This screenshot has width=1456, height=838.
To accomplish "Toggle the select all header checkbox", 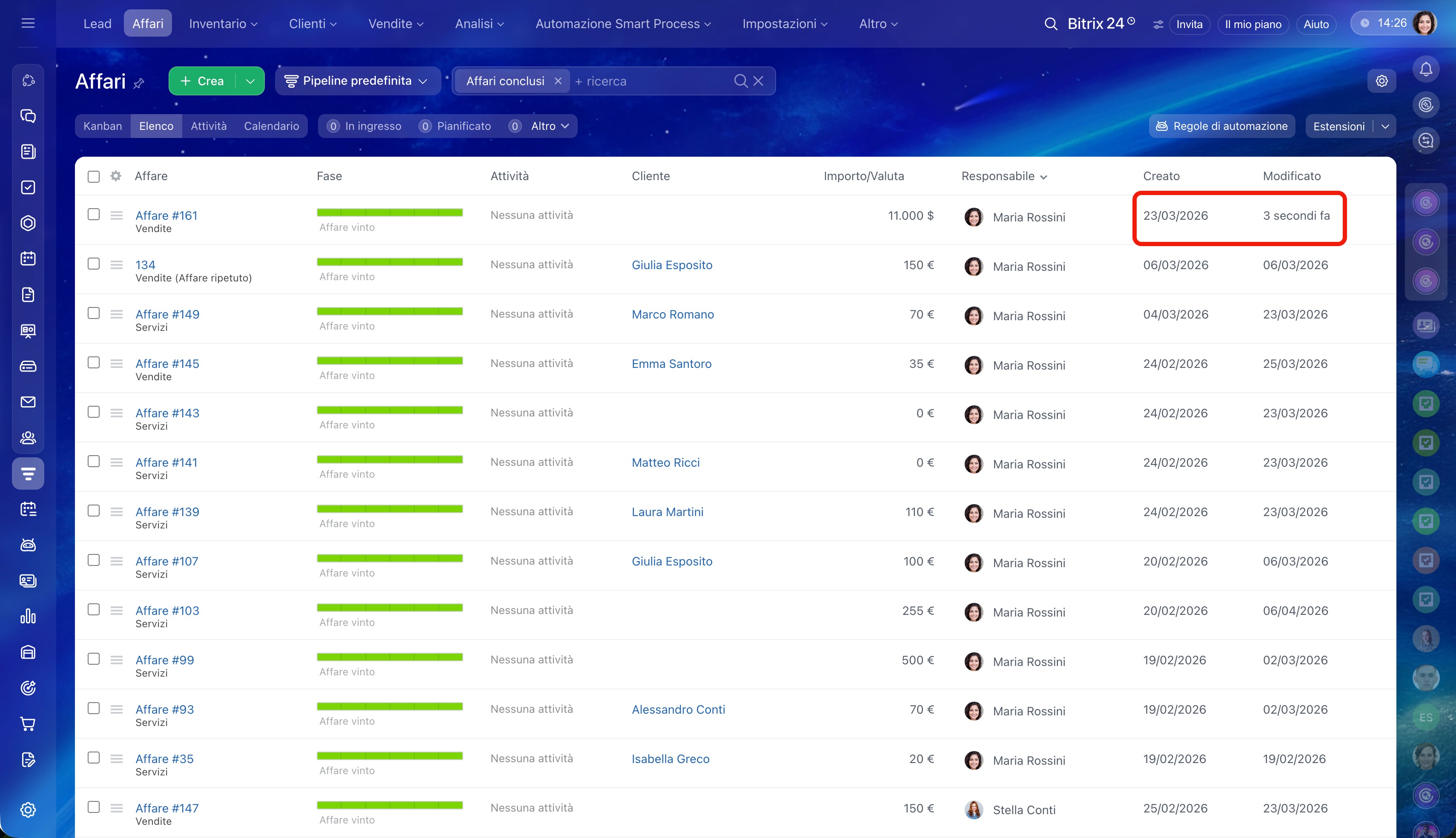I will [93, 176].
